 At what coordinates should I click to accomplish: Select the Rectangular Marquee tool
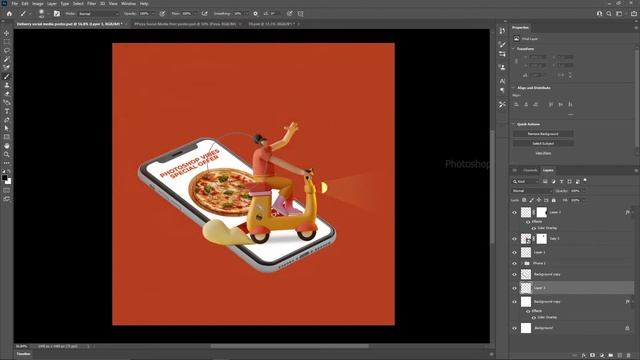7,42
